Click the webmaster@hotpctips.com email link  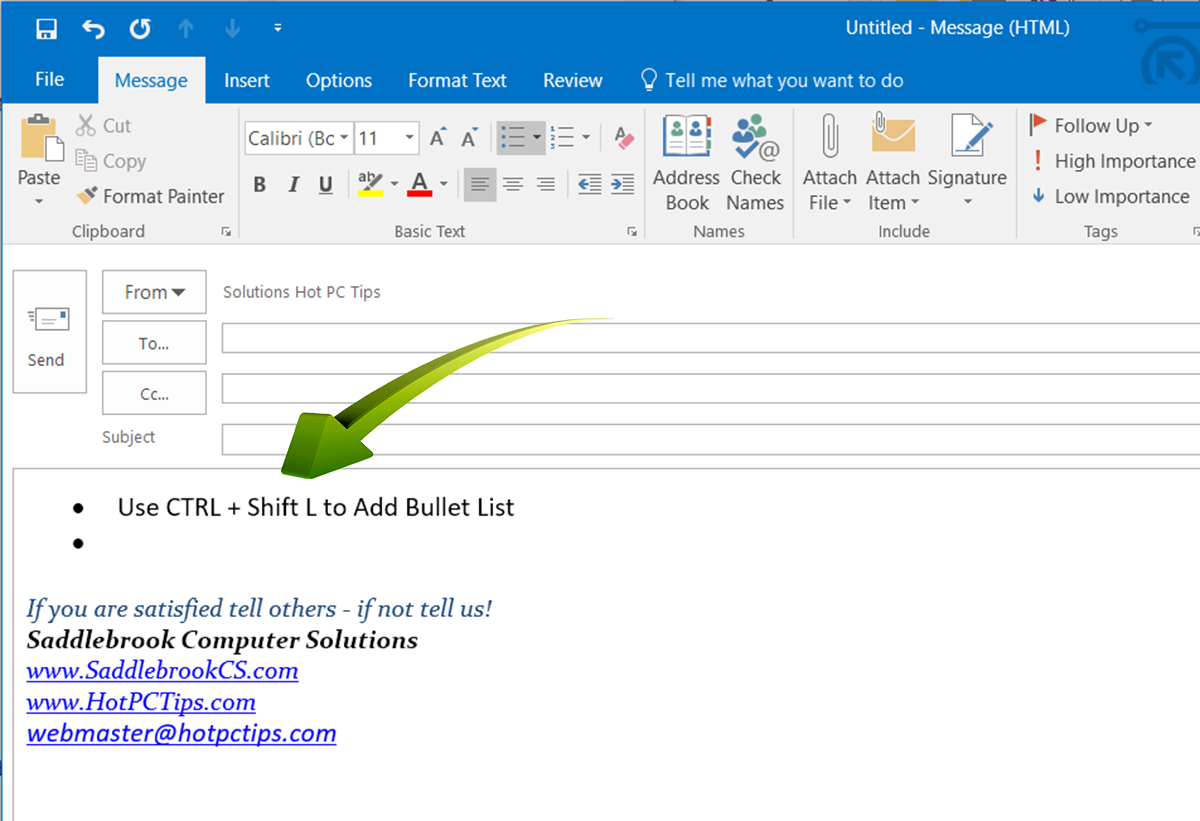181,734
